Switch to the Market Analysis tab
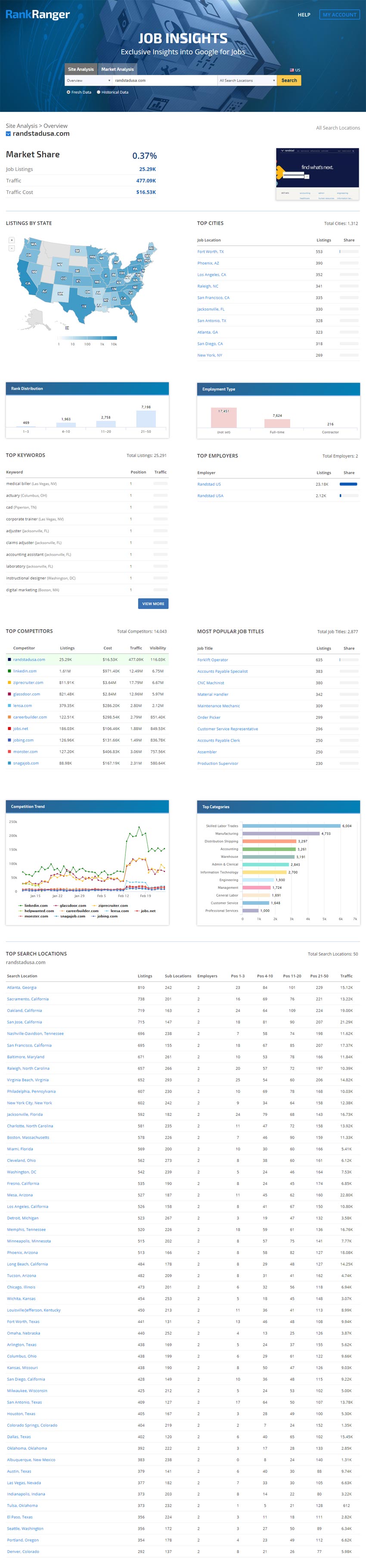Image resolution: width=366 pixels, height=1568 pixels. pyautogui.click(x=117, y=69)
